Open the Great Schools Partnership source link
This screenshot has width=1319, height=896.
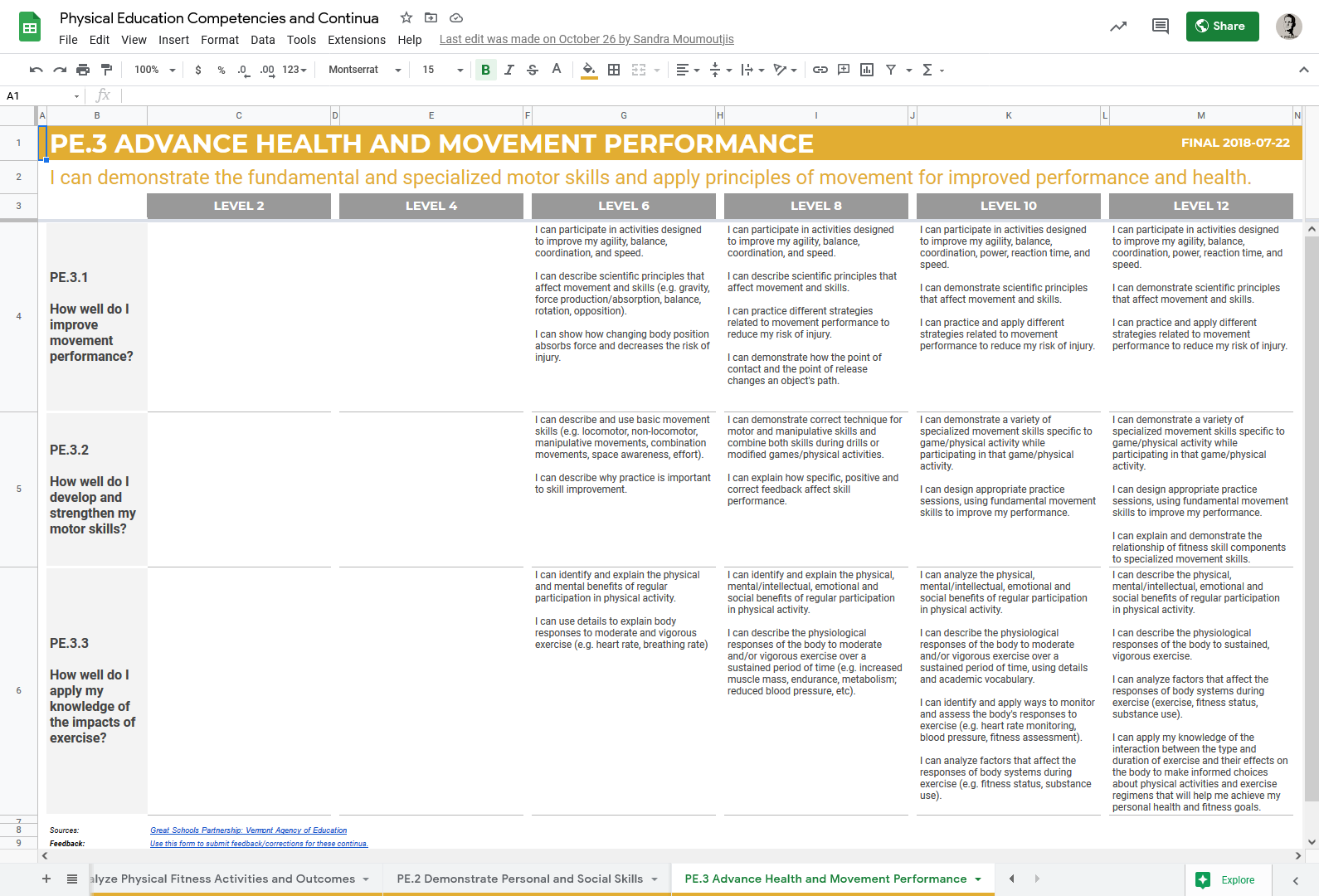(x=248, y=830)
